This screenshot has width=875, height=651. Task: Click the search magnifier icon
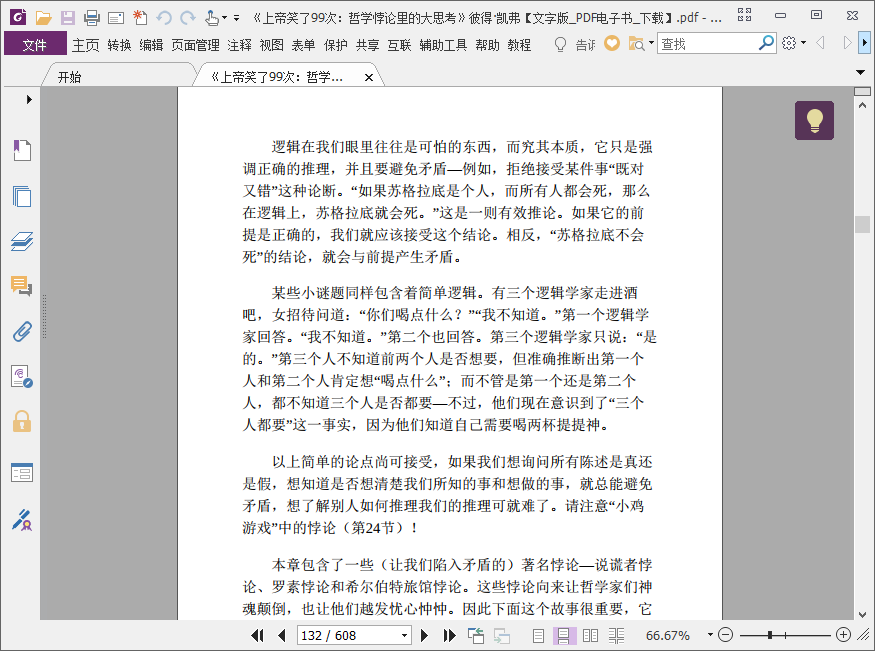766,42
